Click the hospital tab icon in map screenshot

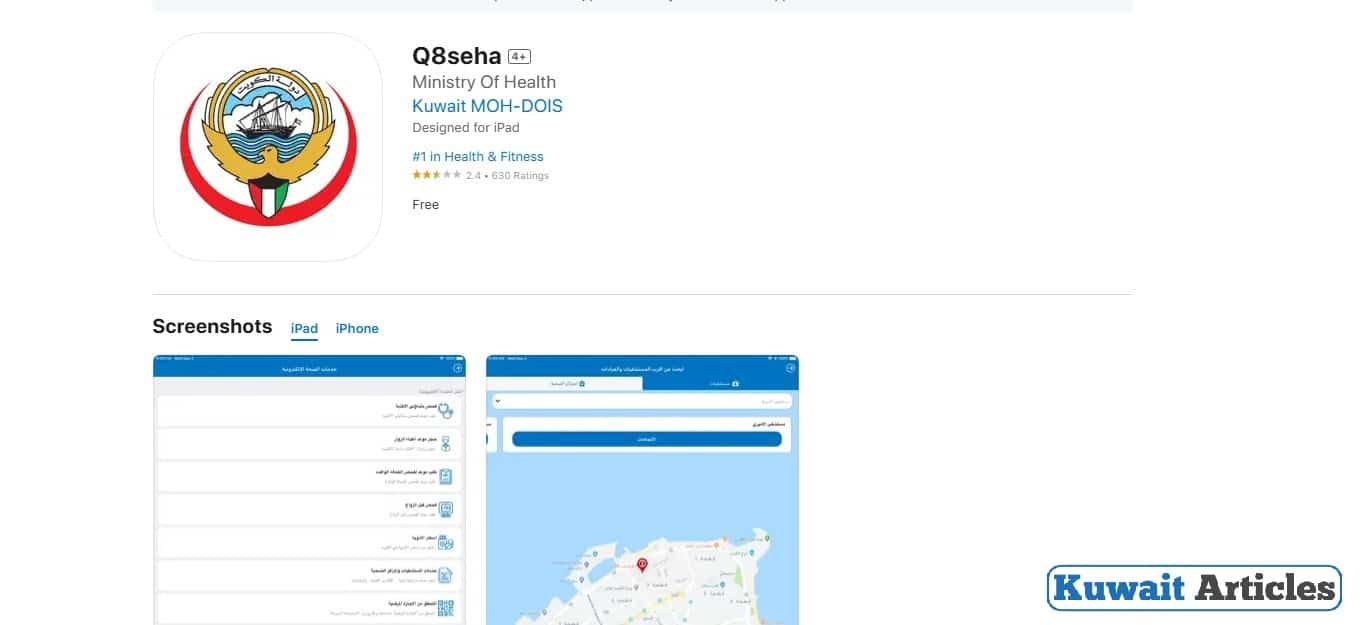click(x=735, y=383)
